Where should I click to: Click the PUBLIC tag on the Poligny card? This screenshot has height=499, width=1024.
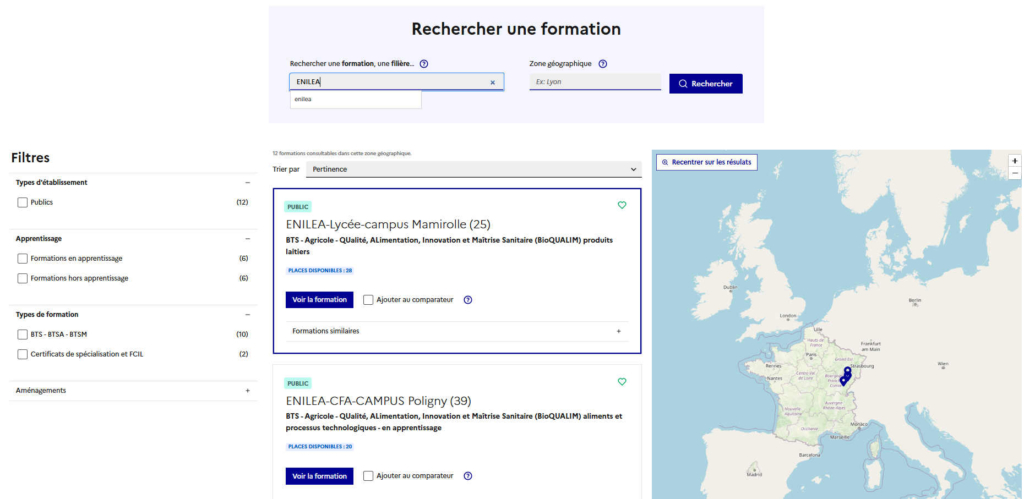pyautogui.click(x=298, y=383)
